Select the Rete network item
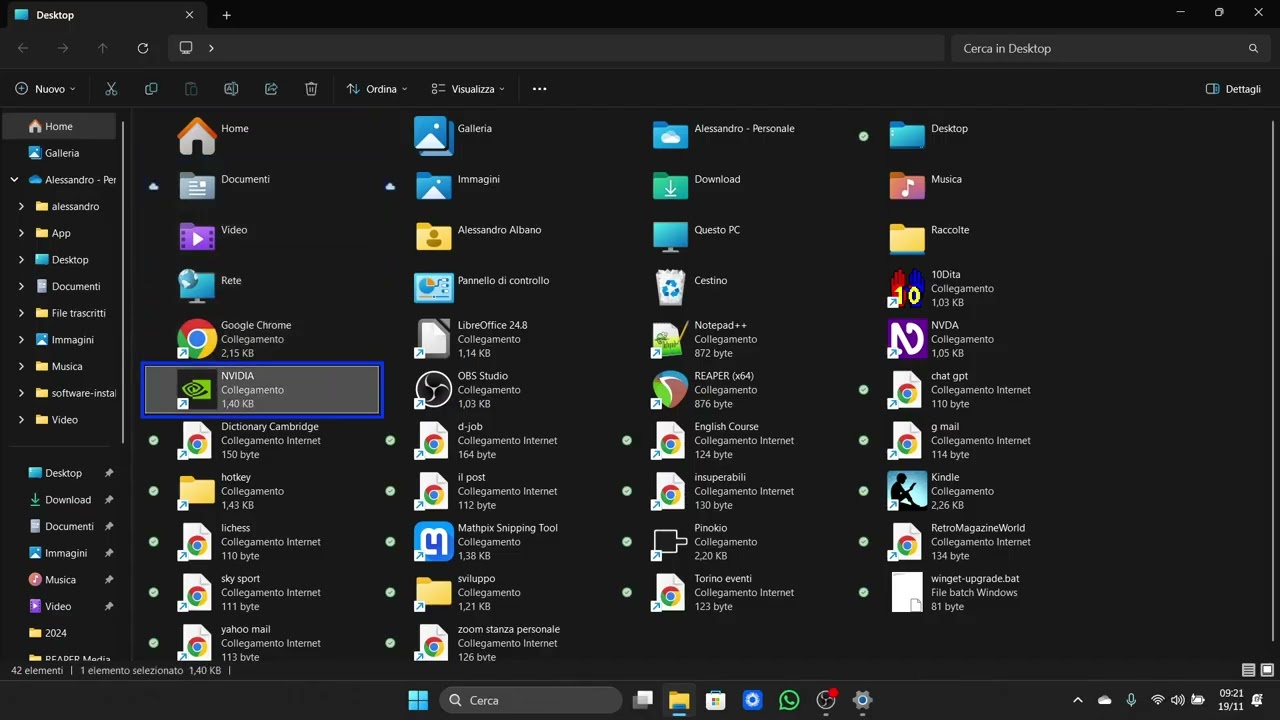 [x=262, y=288]
